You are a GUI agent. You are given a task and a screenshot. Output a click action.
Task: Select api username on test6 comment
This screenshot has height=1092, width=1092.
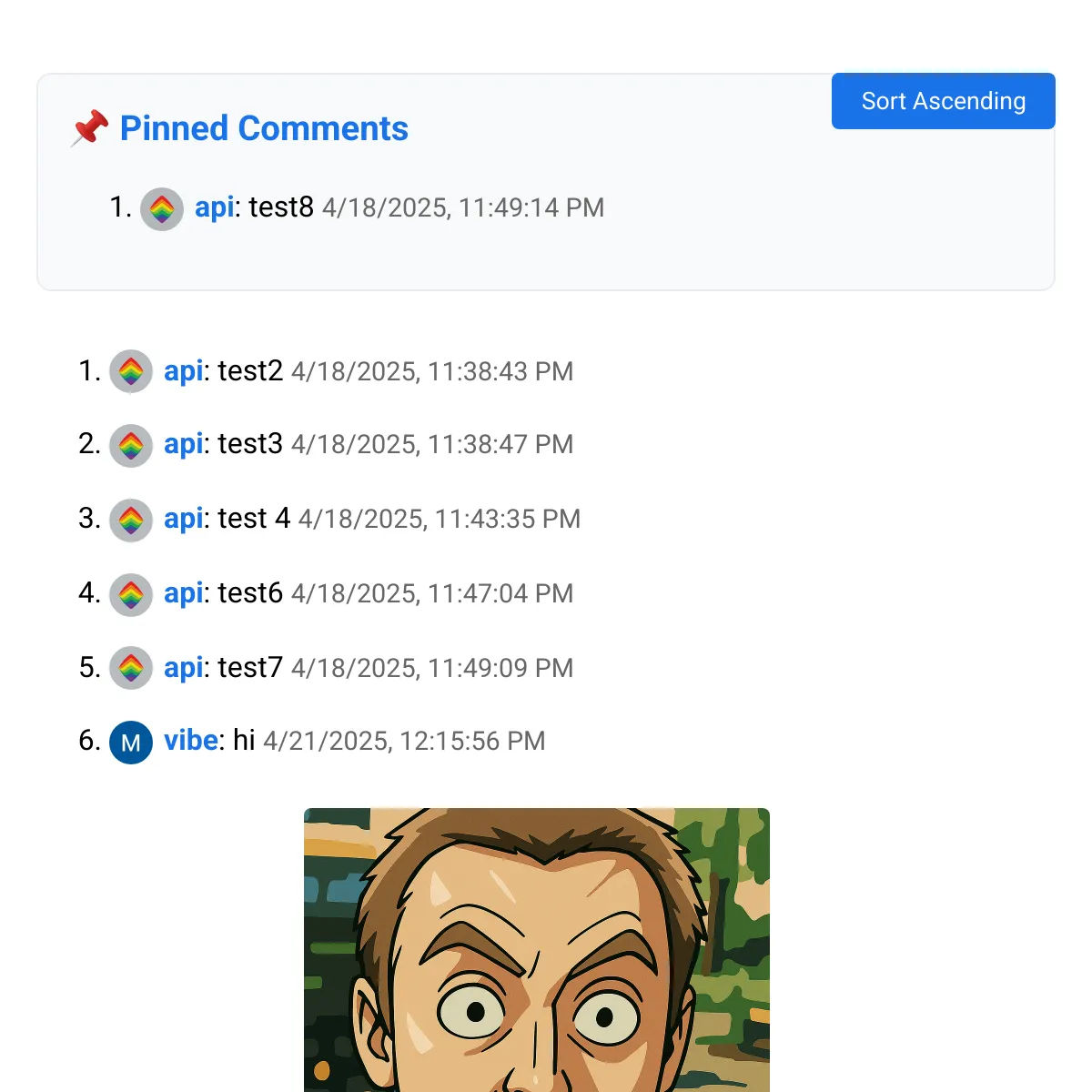(184, 593)
